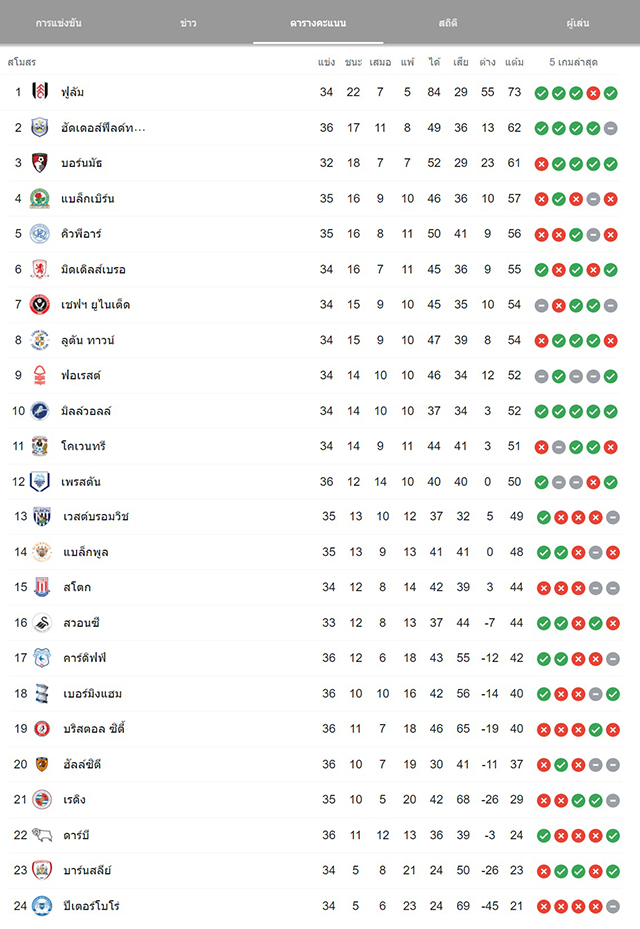Screen dimensions: 640x929
Task: Click the Blackburn Rovers crest icon
Action: [x=40, y=198]
